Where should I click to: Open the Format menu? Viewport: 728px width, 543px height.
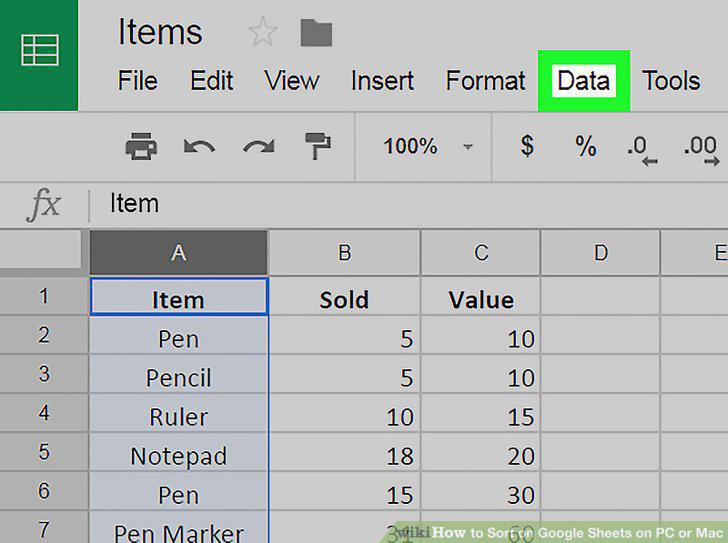coord(485,80)
